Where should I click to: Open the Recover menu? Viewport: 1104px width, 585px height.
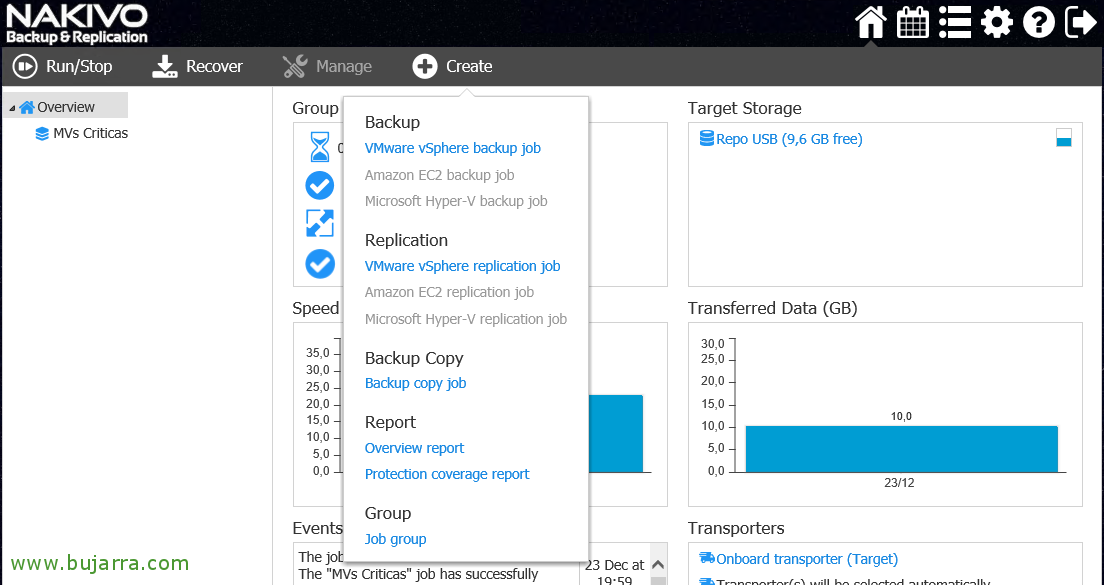click(x=197, y=66)
